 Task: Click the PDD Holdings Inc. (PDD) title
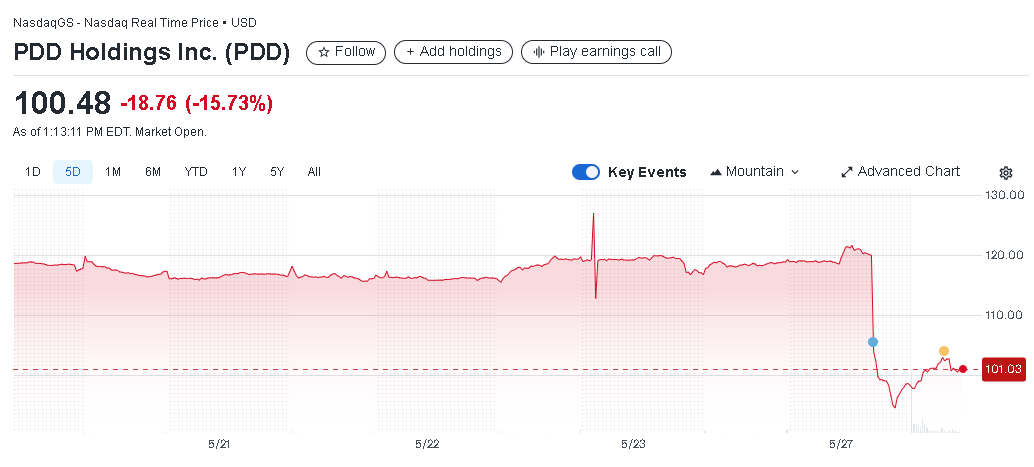tap(152, 53)
